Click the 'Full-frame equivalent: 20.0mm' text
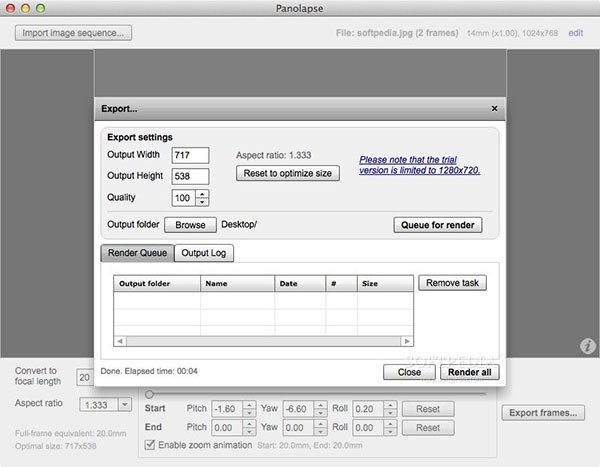 pos(71,433)
